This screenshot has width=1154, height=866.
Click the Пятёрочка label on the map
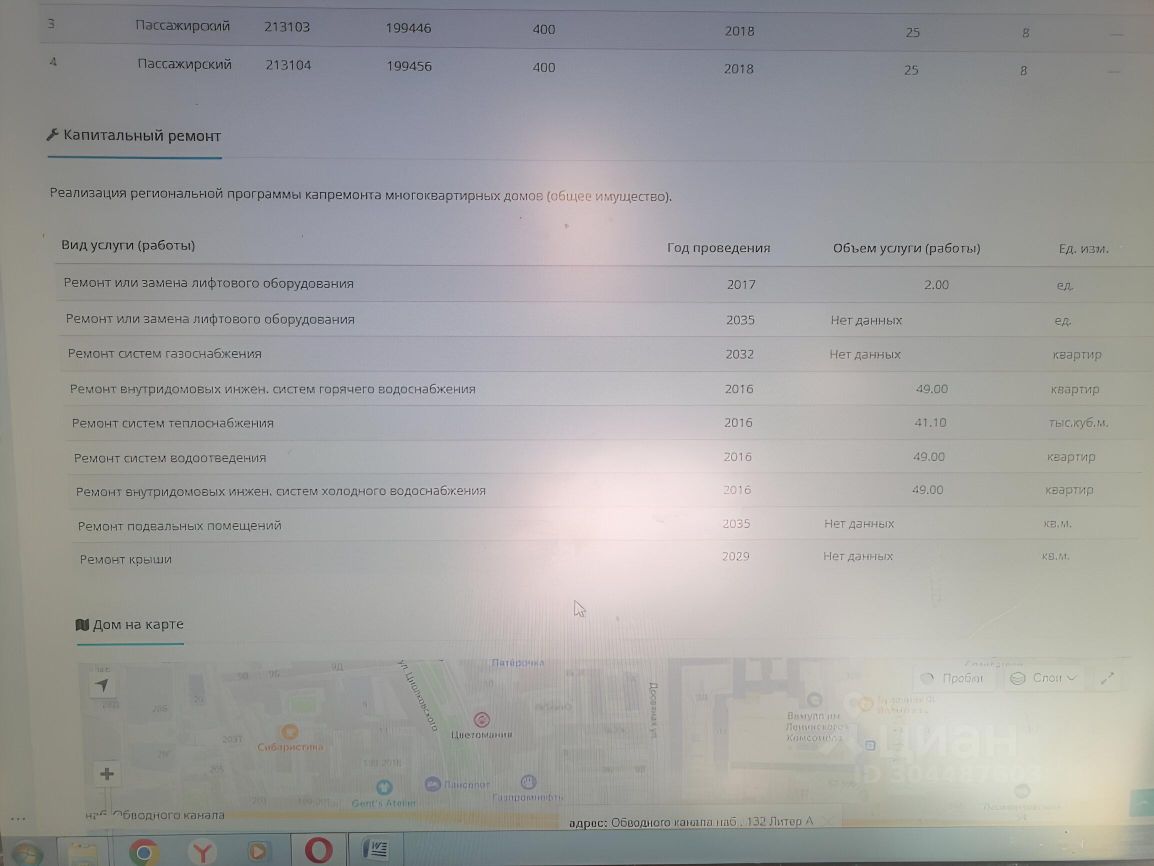point(518,662)
